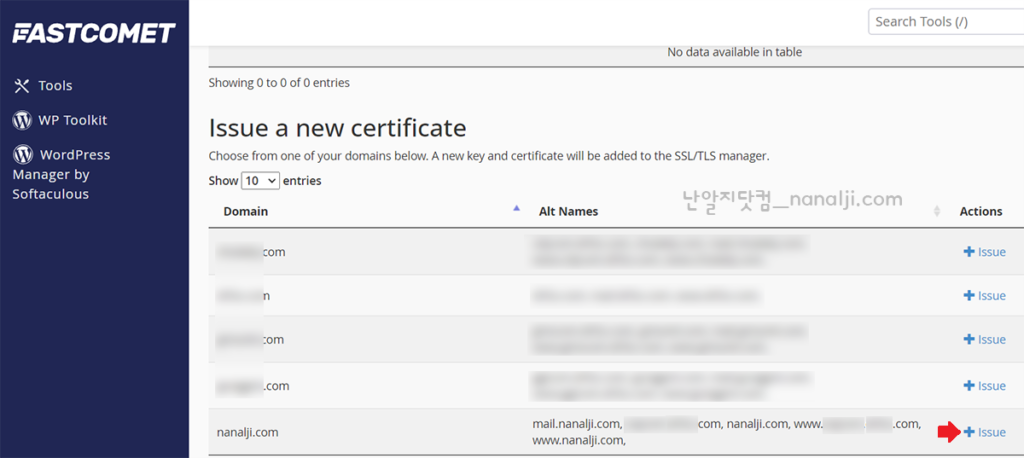Select the nanalji.com domain cell
Viewport: 1024px width, 458px height.
(247, 432)
